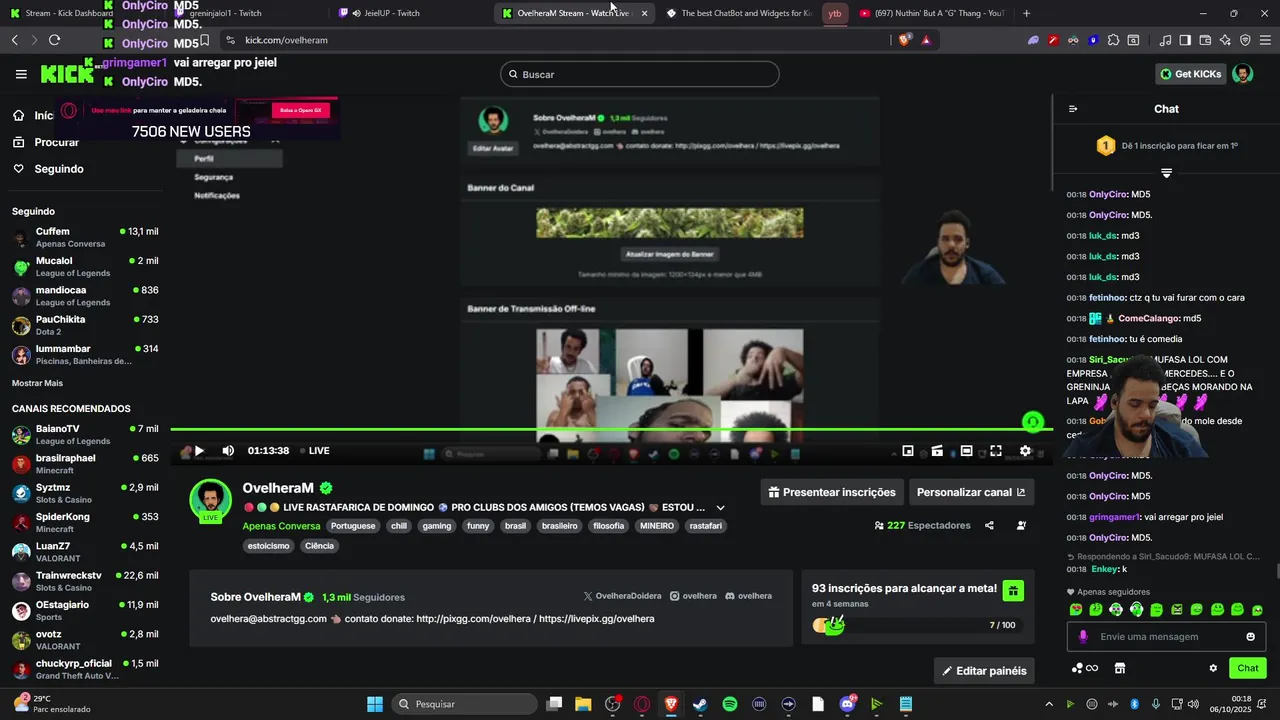Switch player to theater mode
1280x720 pixels.
pos(966,451)
